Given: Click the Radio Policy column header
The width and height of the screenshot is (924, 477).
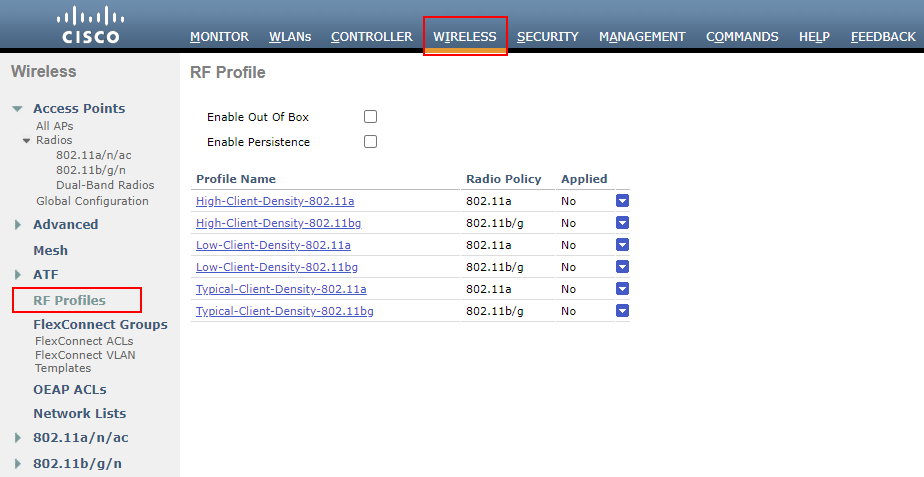Looking at the screenshot, I should click(x=504, y=179).
